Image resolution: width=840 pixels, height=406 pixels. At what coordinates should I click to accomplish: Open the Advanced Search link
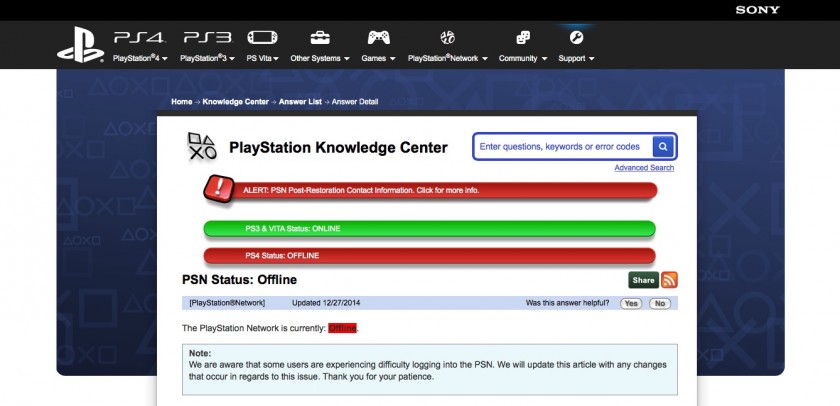[x=644, y=168]
